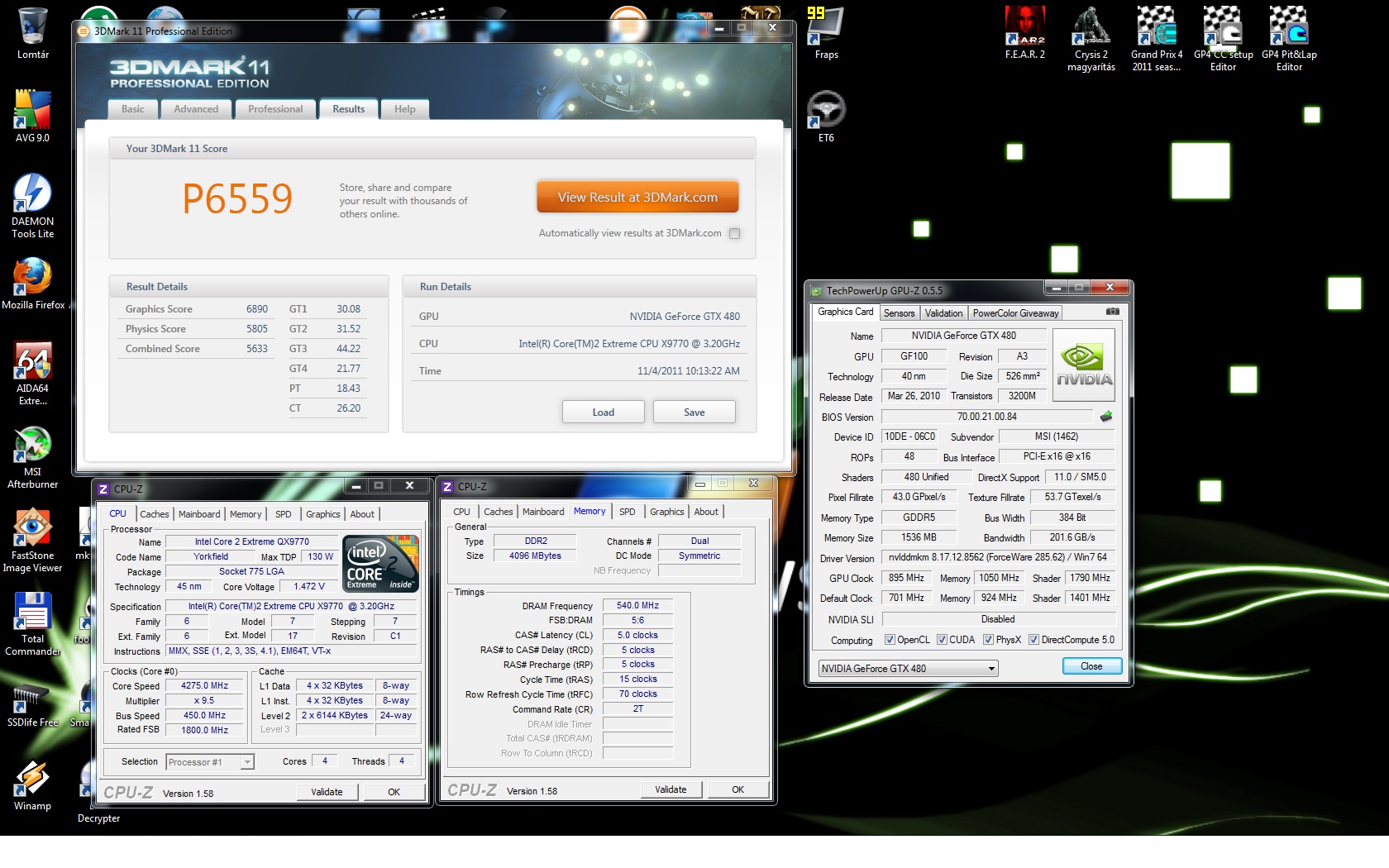Click the Bus Speed value 450.0 MHz
Image resolution: width=1389 pixels, height=868 pixels.
[204, 716]
